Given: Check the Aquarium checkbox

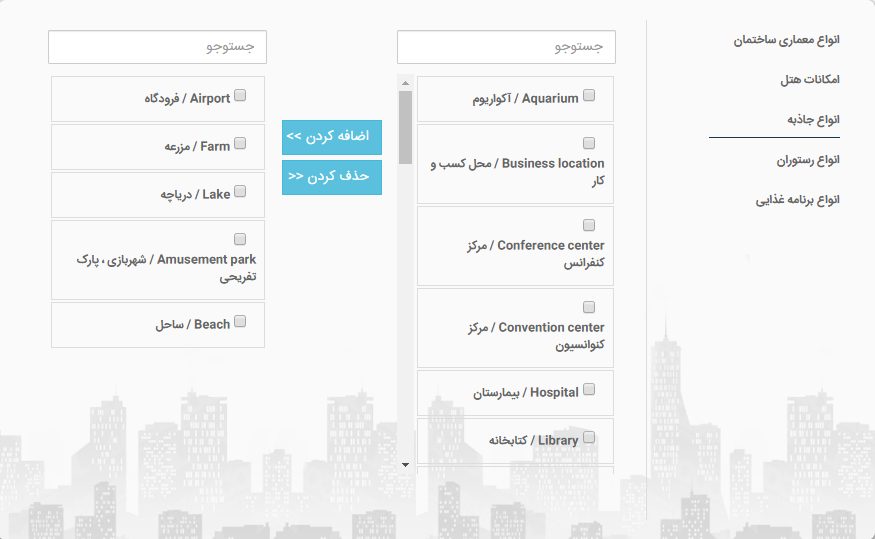Looking at the screenshot, I should pyautogui.click(x=589, y=95).
